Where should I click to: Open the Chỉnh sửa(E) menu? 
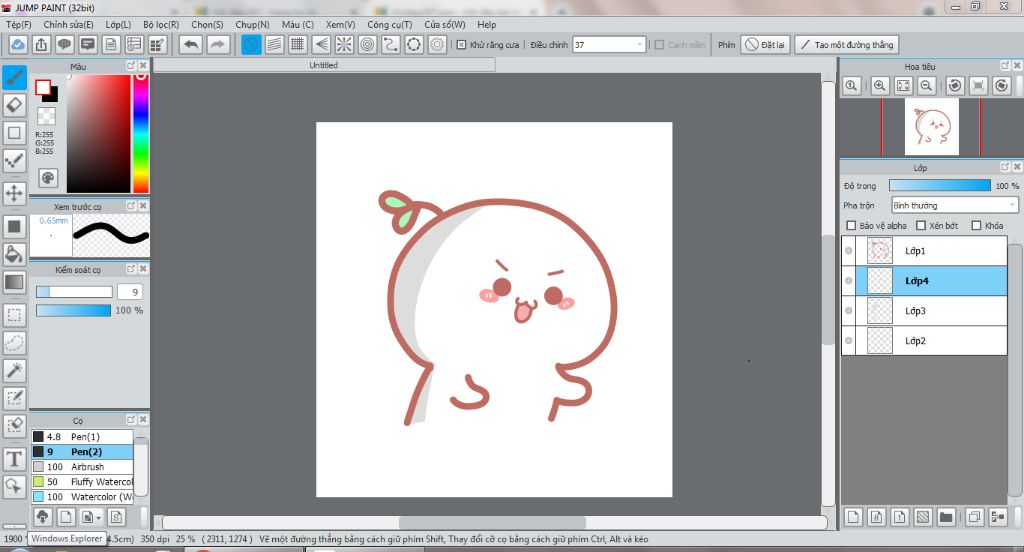(x=69, y=24)
